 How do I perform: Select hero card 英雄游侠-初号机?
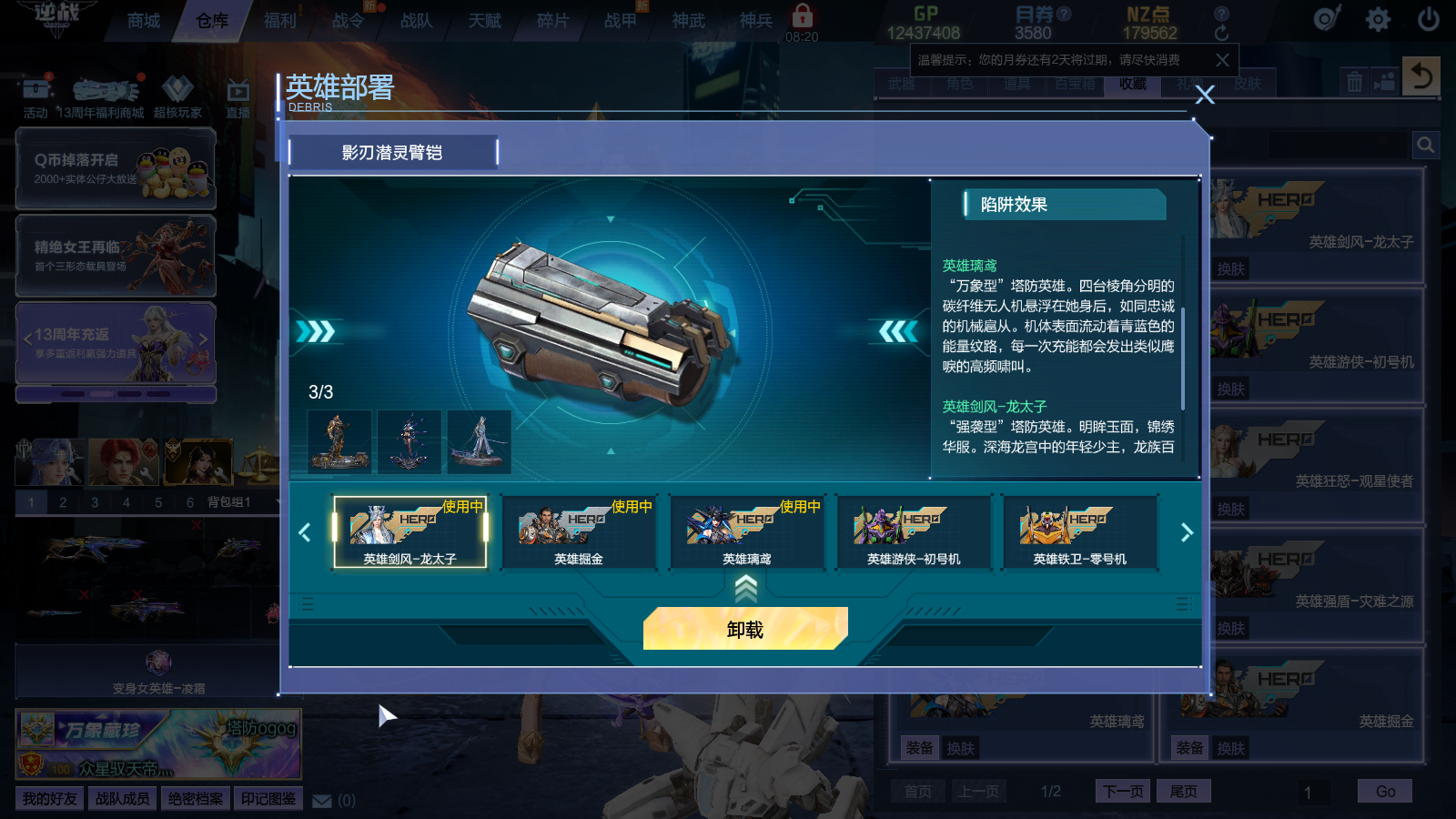click(x=914, y=532)
